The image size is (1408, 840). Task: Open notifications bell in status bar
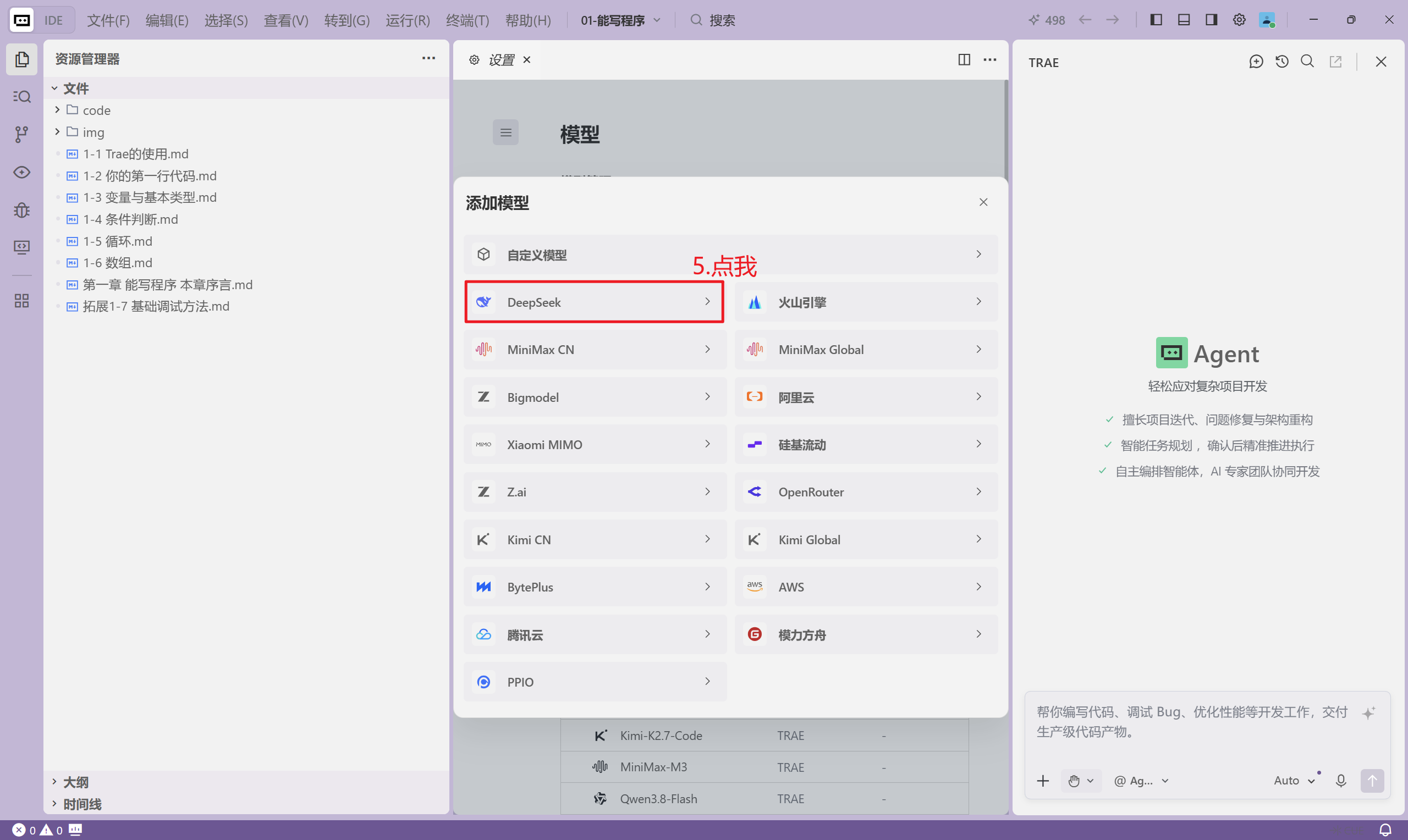pos(1385,830)
